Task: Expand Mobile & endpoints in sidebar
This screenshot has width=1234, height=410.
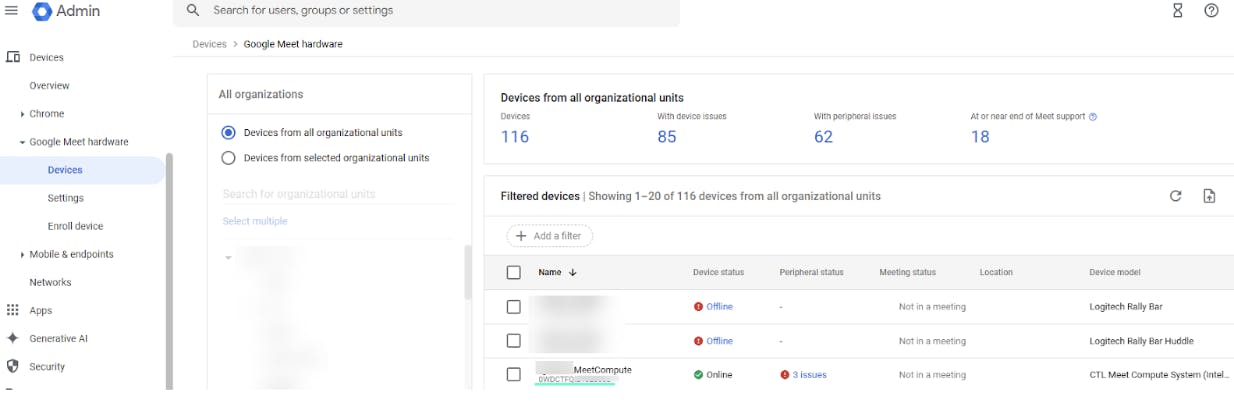Action: point(22,255)
